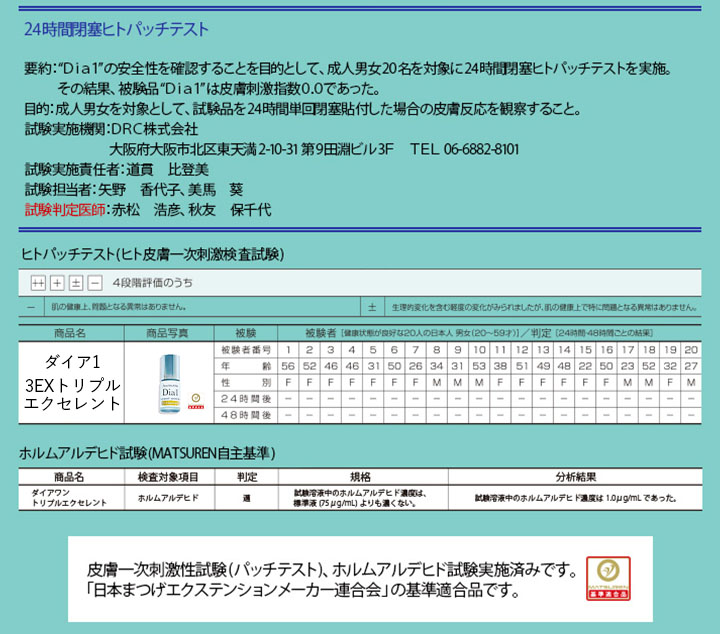Screen dimensions: 720x634
Task: Click the sex cell M under subject 20
Action: [x=691, y=382]
